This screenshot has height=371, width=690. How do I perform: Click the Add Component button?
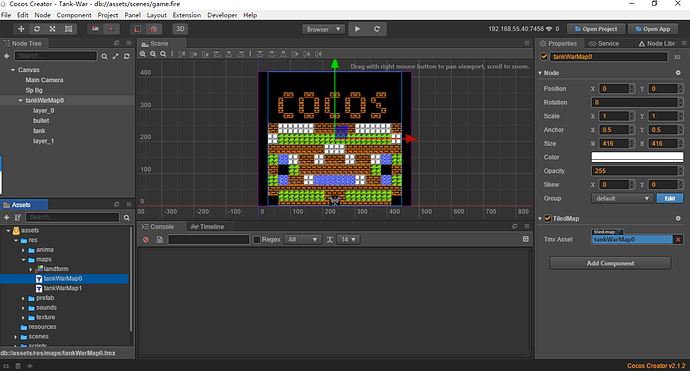pos(610,263)
